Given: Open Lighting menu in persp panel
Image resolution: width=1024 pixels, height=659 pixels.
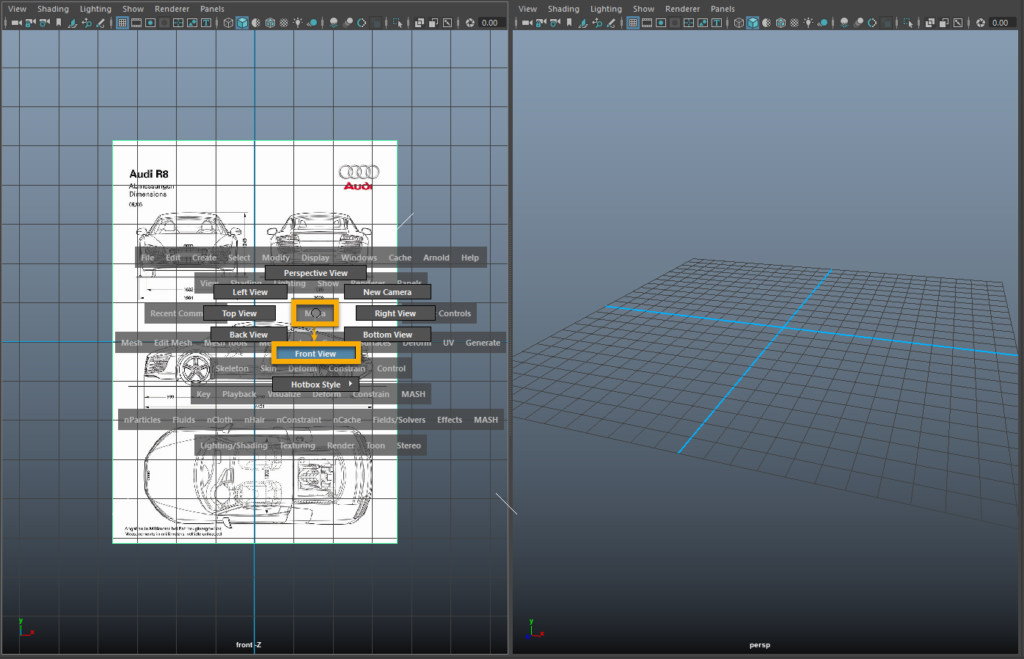Looking at the screenshot, I should (606, 8).
